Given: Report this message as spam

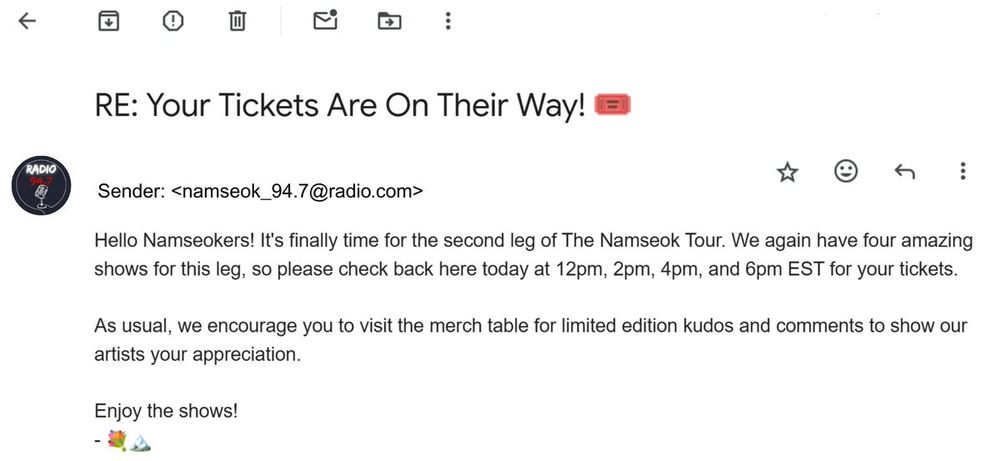Looking at the screenshot, I should 172,20.
